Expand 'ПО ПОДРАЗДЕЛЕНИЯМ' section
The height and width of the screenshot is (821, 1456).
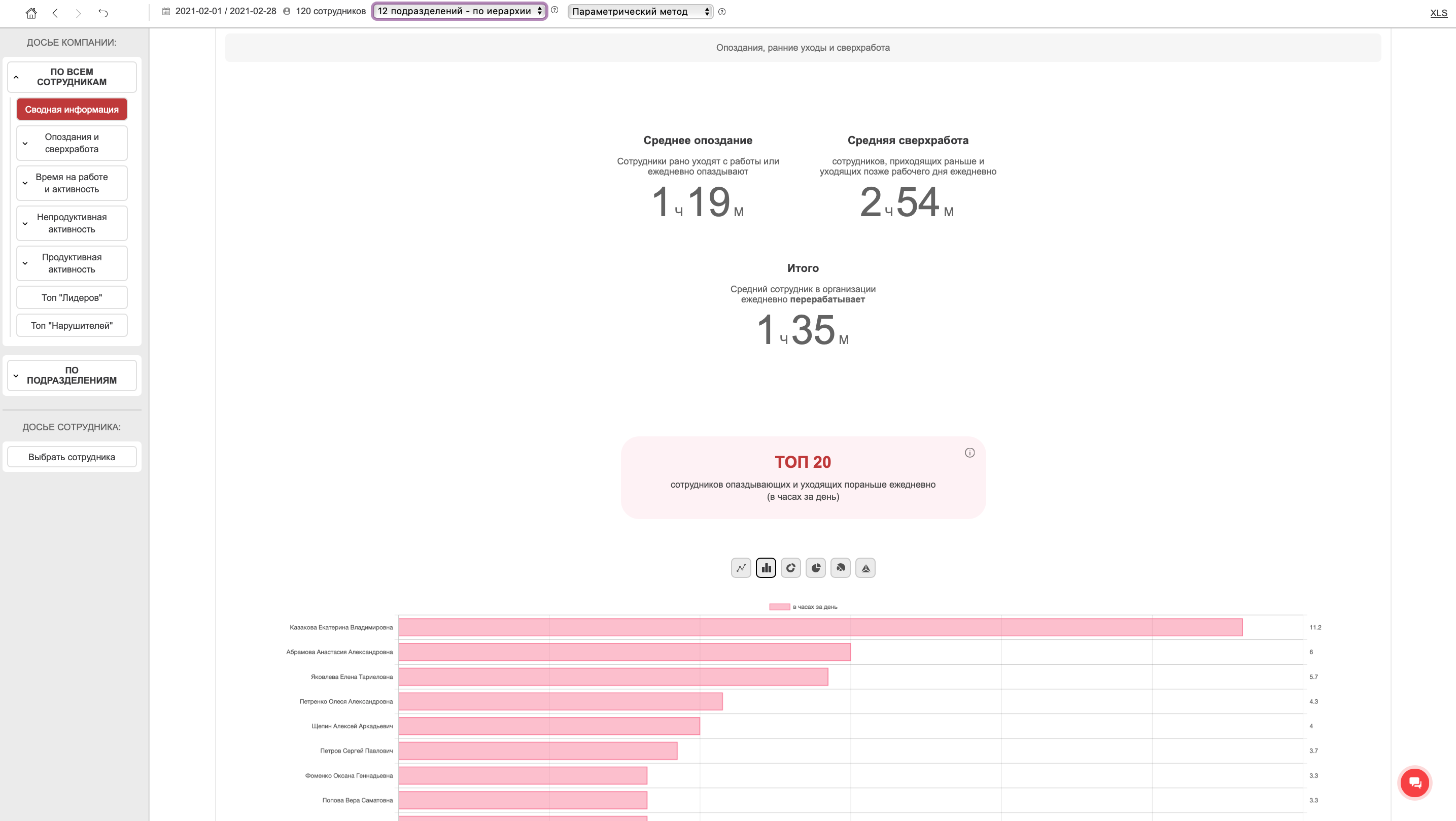pyautogui.click(x=72, y=375)
